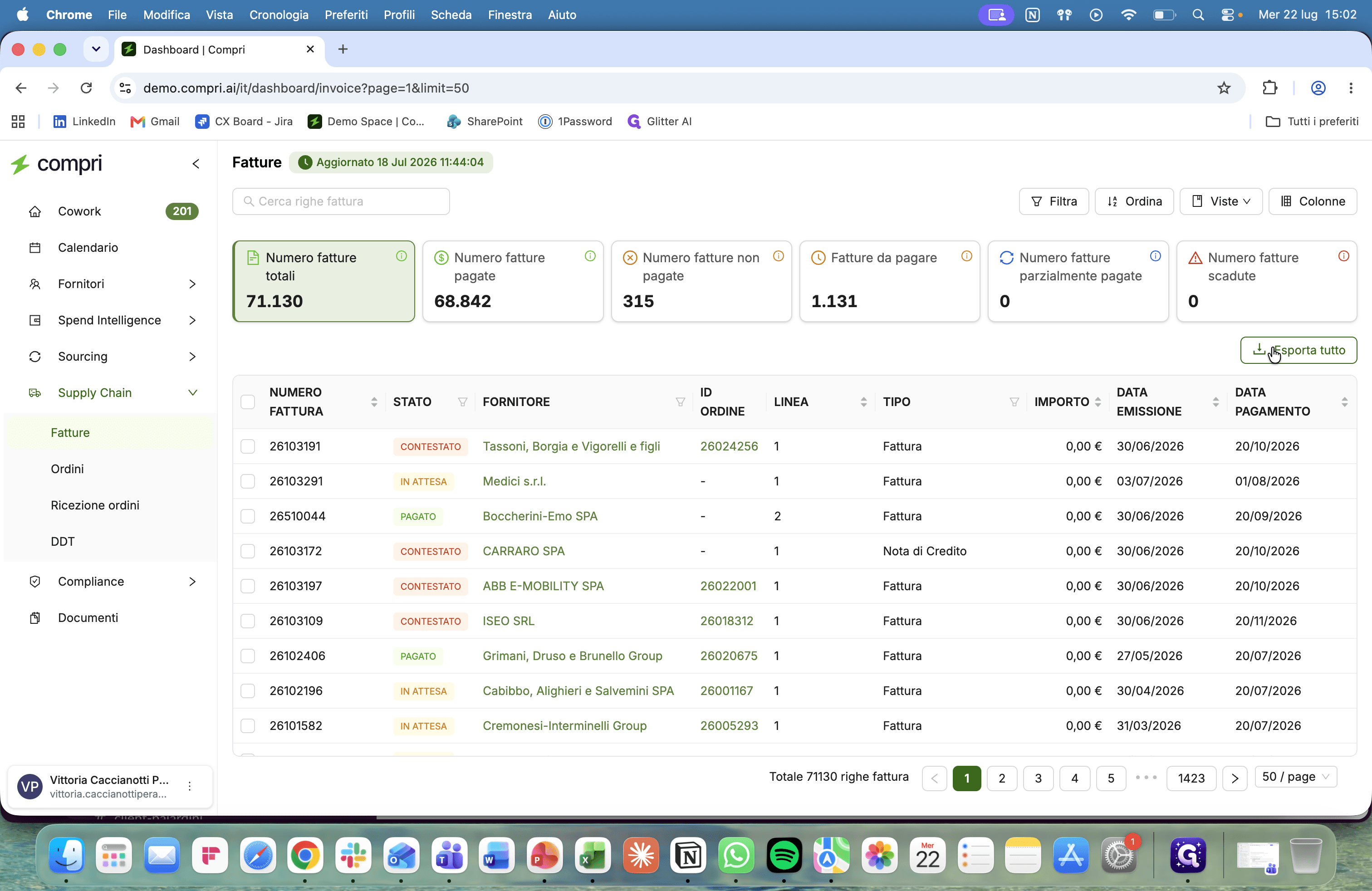This screenshot has height=891, width=1372.
Task: Bookmark this page with the star icon
Action: pyautogui.click(x=1224, y=88)
